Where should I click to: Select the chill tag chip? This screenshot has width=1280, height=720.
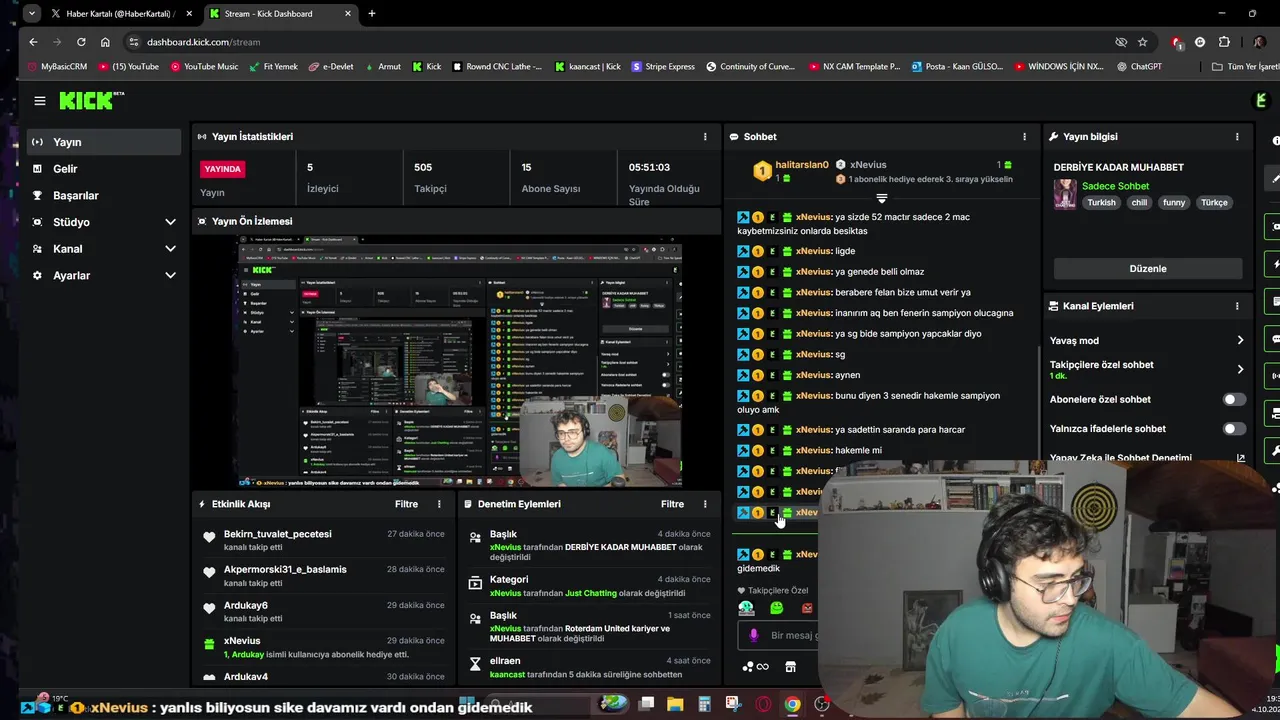click(1139, 203)
